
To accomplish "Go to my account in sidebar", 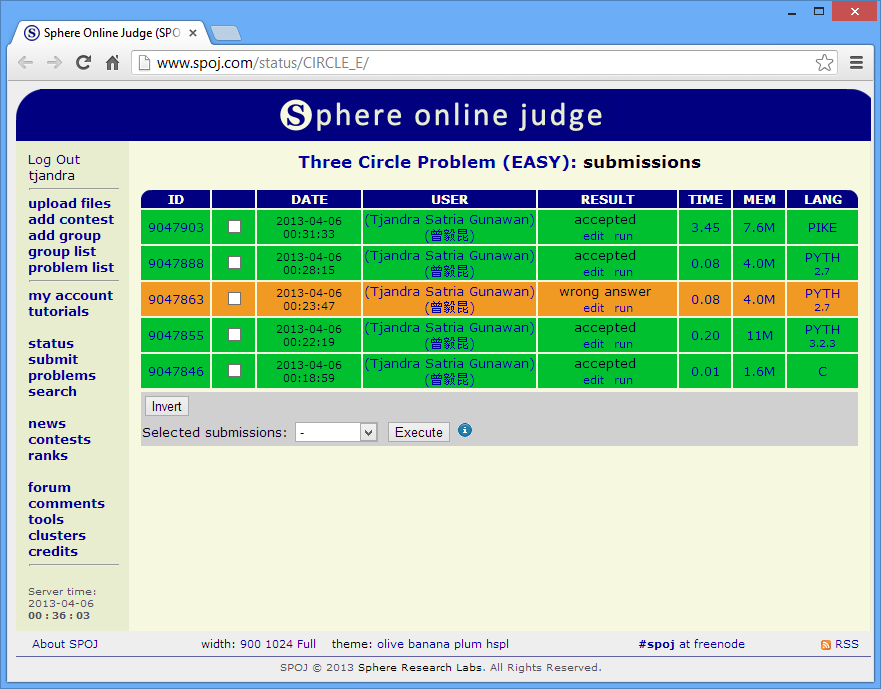I will (71, 296).
